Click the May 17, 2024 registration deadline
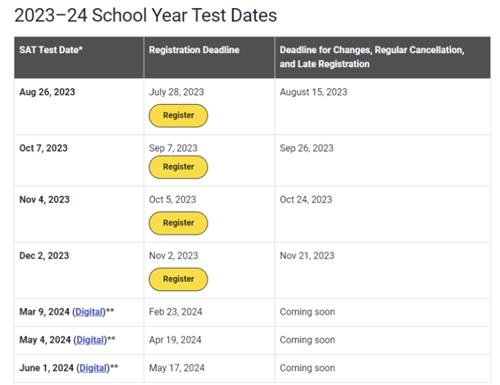 pos(177,368)
